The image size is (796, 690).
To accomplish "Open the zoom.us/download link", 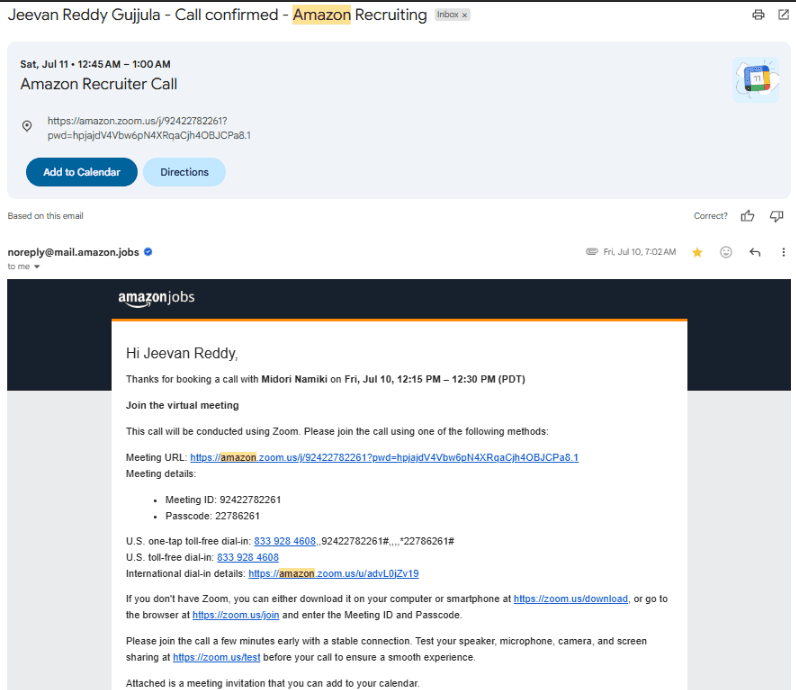I will [571, 599].
